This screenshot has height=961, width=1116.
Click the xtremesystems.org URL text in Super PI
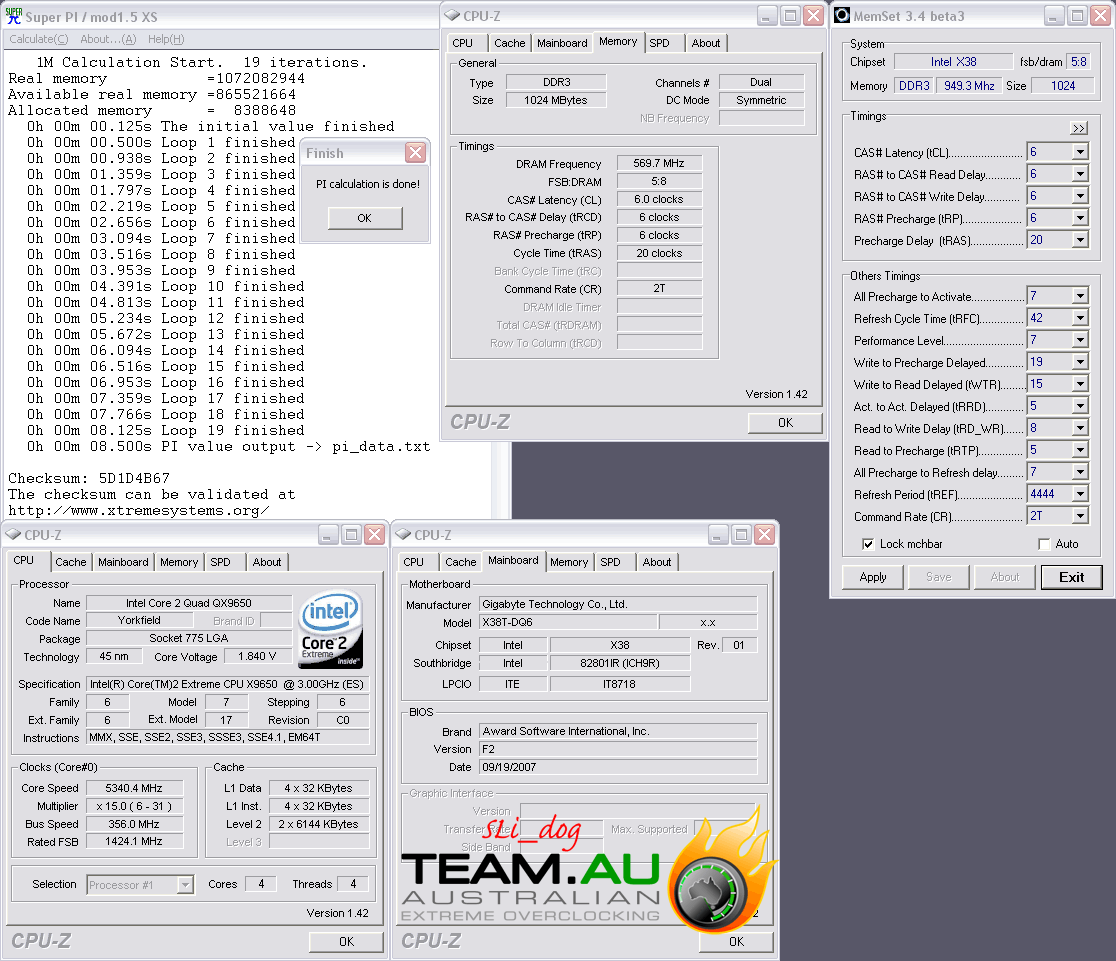pos(139,510)
